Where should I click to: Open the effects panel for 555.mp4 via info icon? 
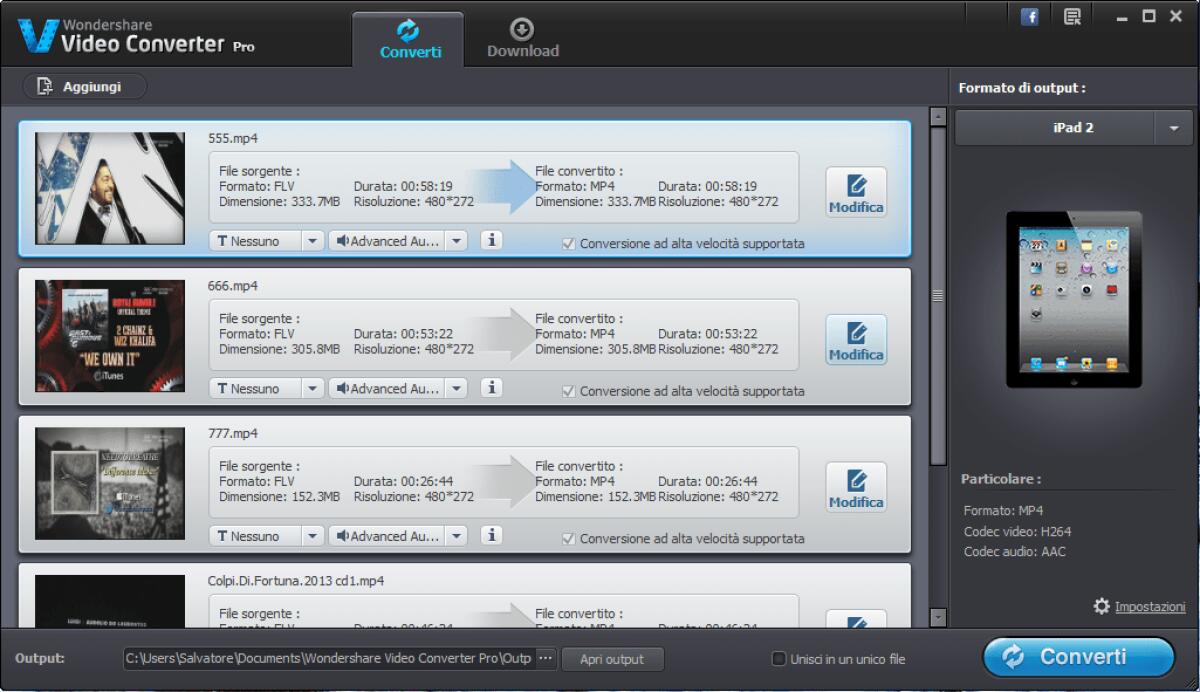coord(491,240)
